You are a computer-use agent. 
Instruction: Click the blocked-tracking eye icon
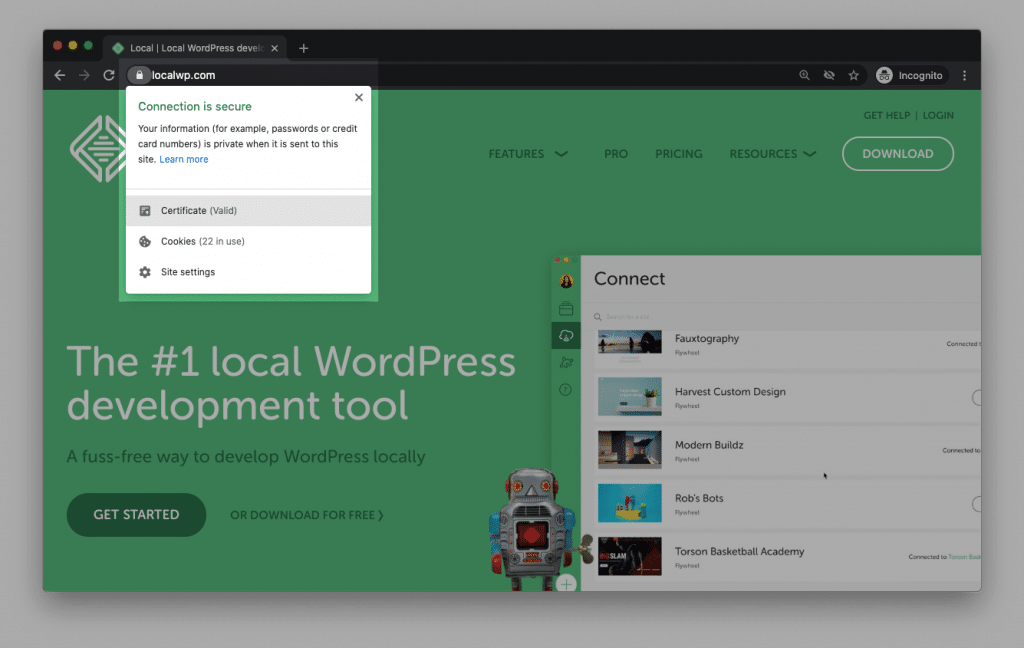pos(829,75)
